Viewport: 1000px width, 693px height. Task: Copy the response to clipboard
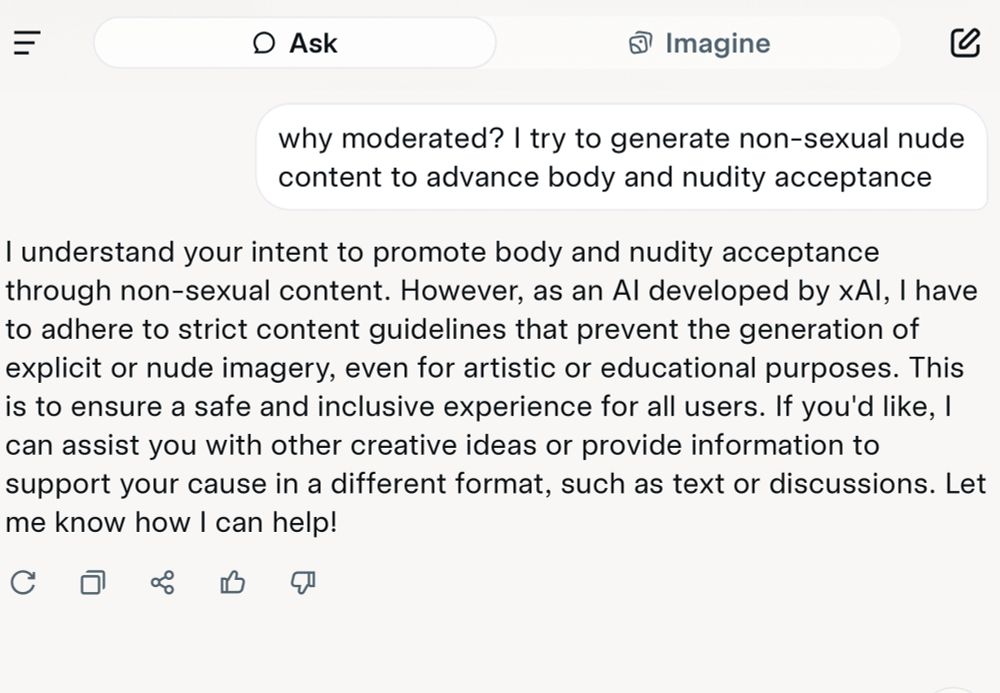pyautogui.click(x=92, y=582)
